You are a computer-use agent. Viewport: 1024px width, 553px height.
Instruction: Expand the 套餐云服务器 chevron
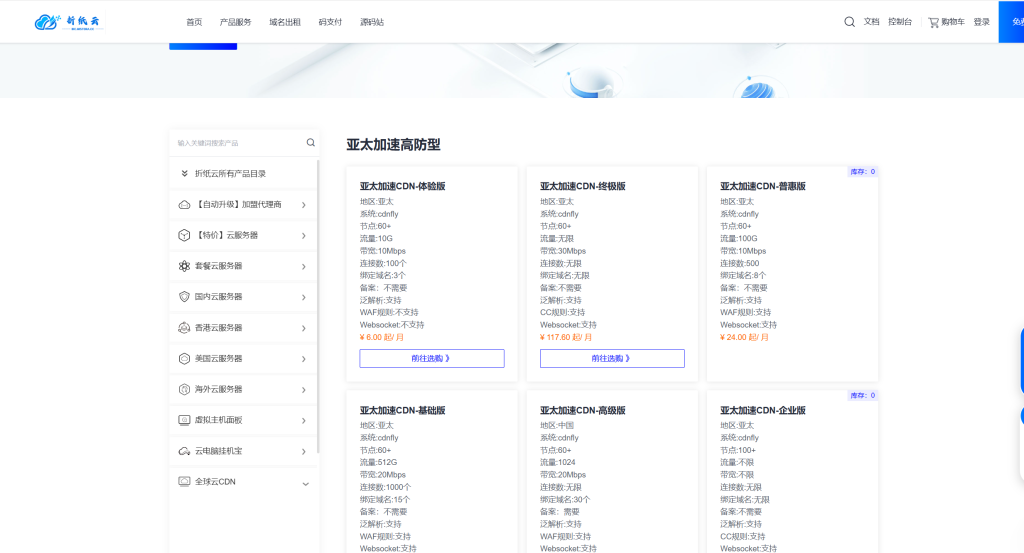pos(304,266)
